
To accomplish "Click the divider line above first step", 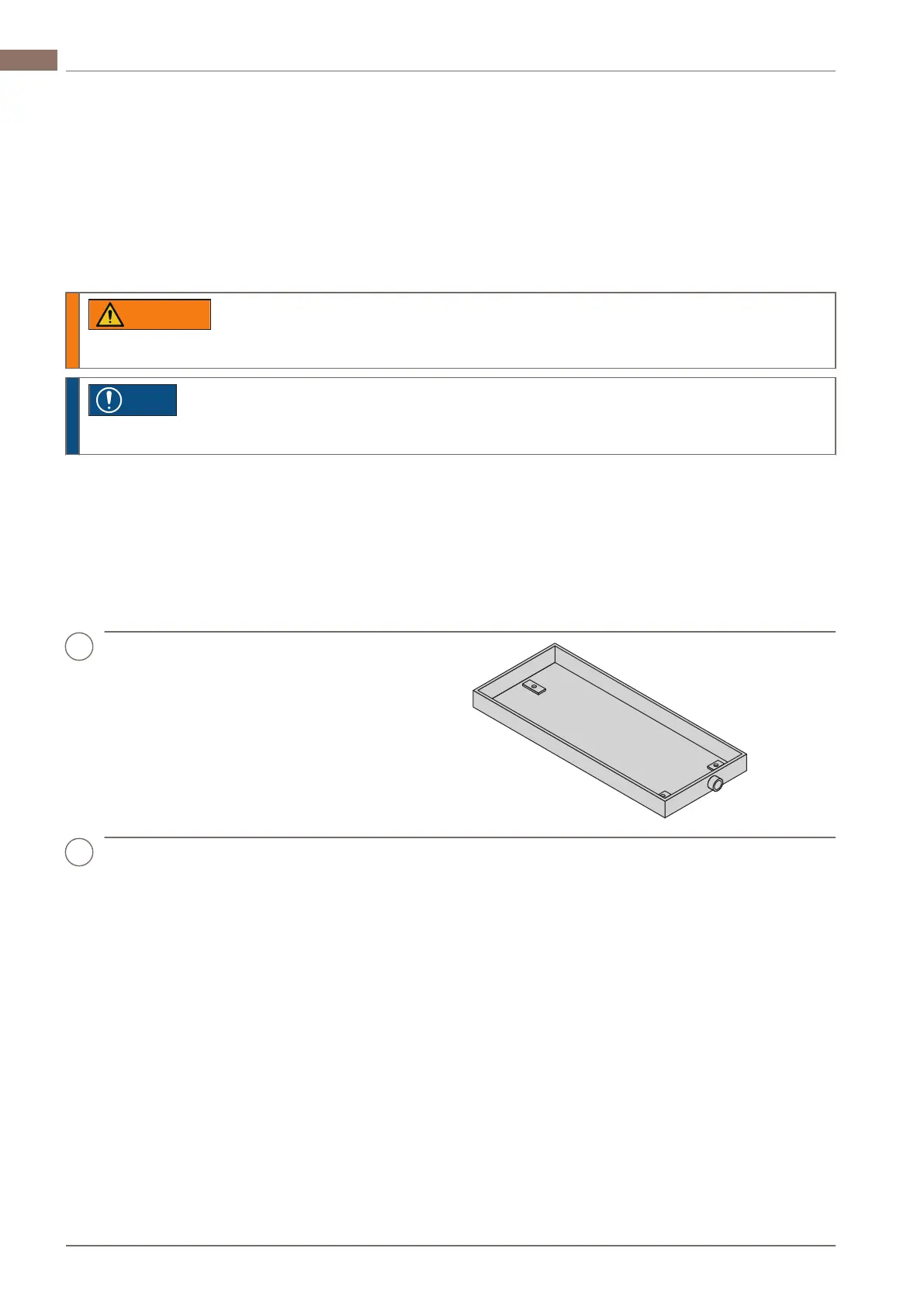I will coord(469,632).
